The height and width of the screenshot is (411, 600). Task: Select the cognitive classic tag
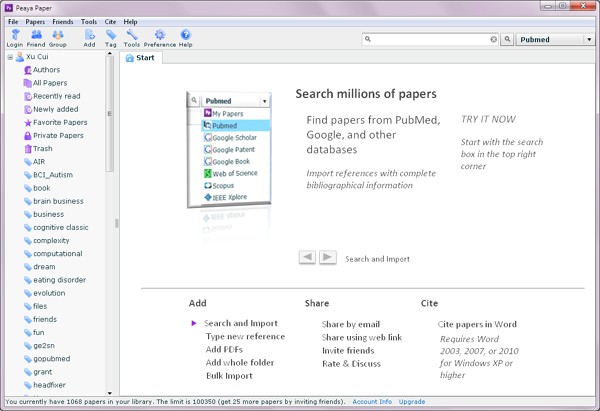(60, 228)
